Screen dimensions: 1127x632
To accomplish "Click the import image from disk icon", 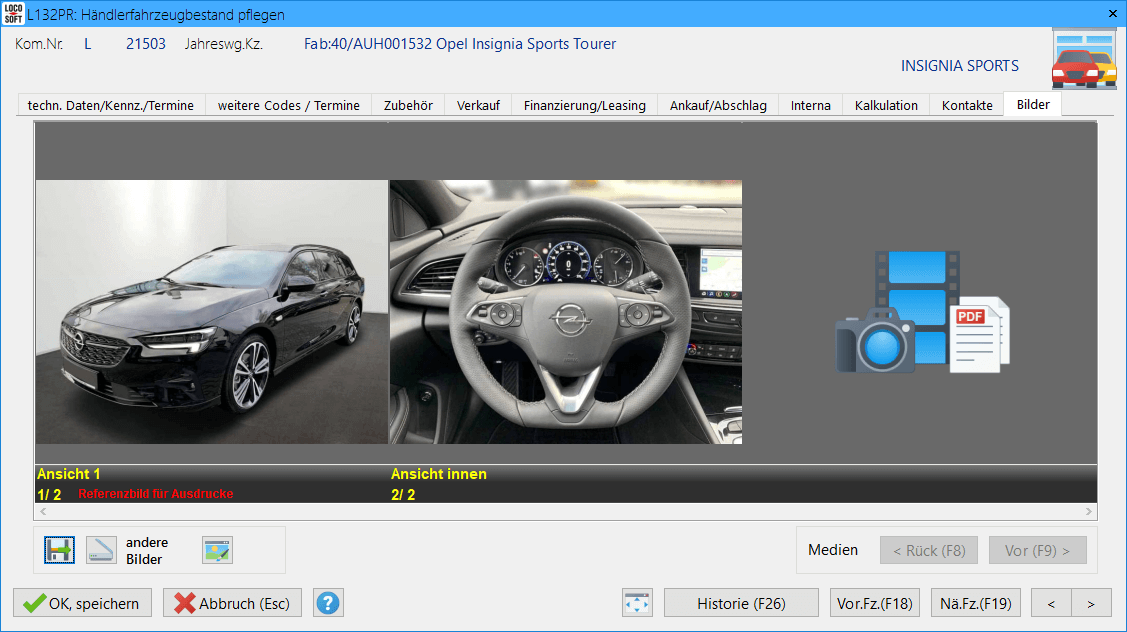I will pos(59,550).
